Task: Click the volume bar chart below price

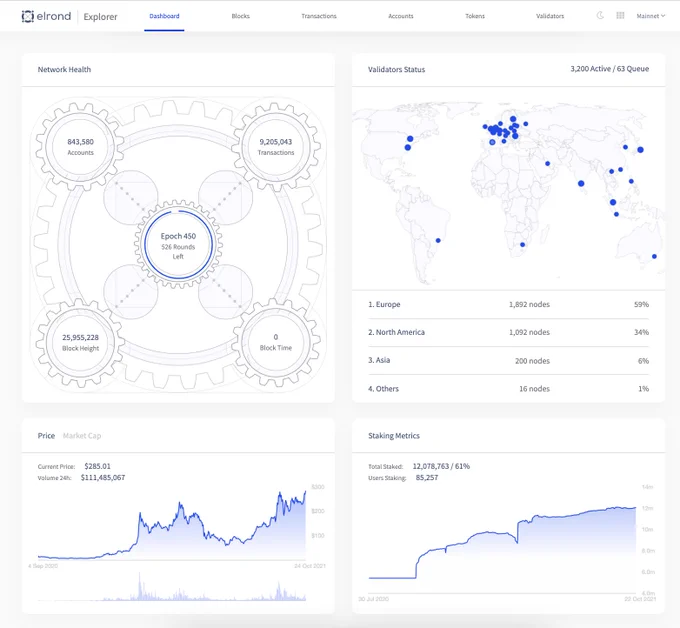Action: [x=172, y=586]
